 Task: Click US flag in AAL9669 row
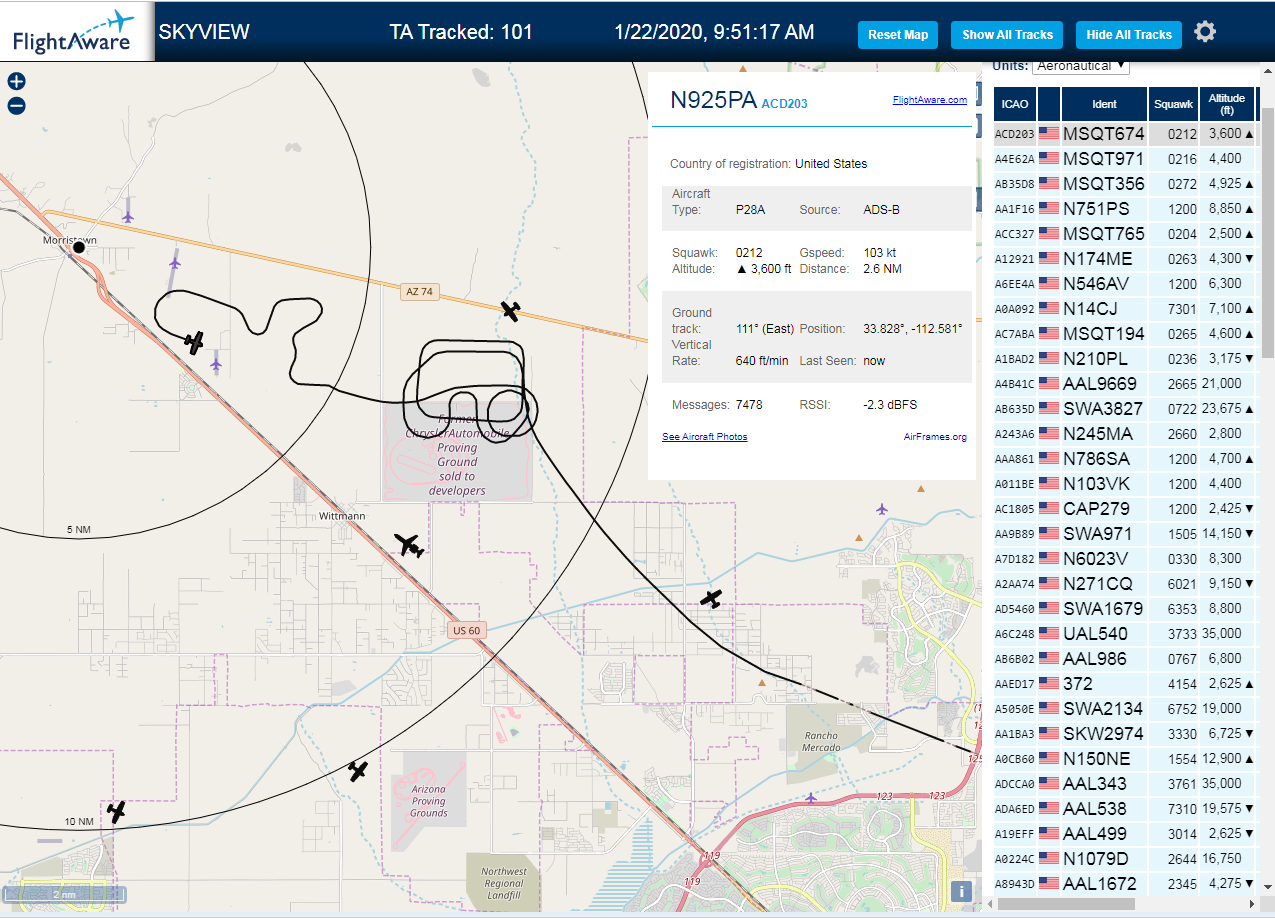point(1049,383)
